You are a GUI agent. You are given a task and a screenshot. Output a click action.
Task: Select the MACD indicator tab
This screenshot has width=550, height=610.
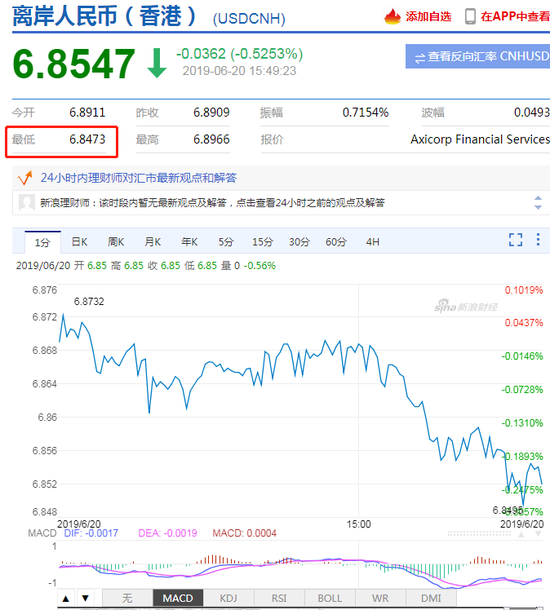pos(178,598)
